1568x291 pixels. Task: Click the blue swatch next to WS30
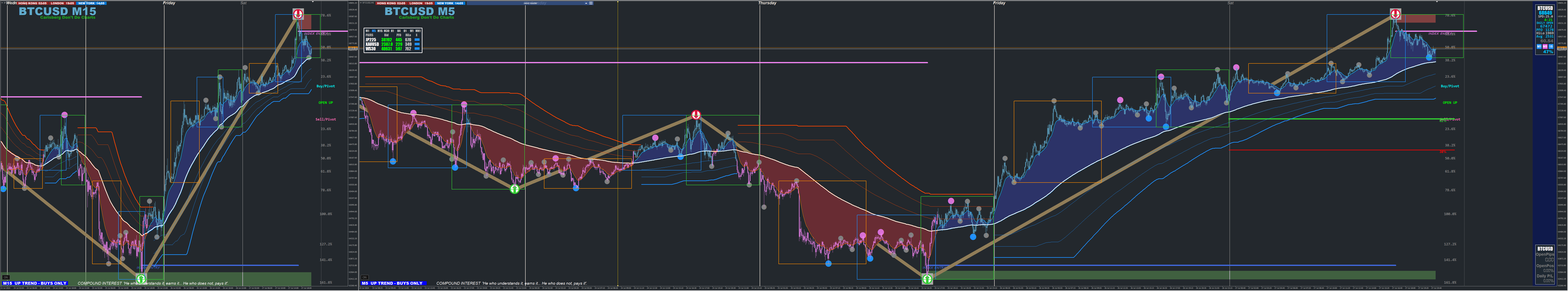point(417,49)
